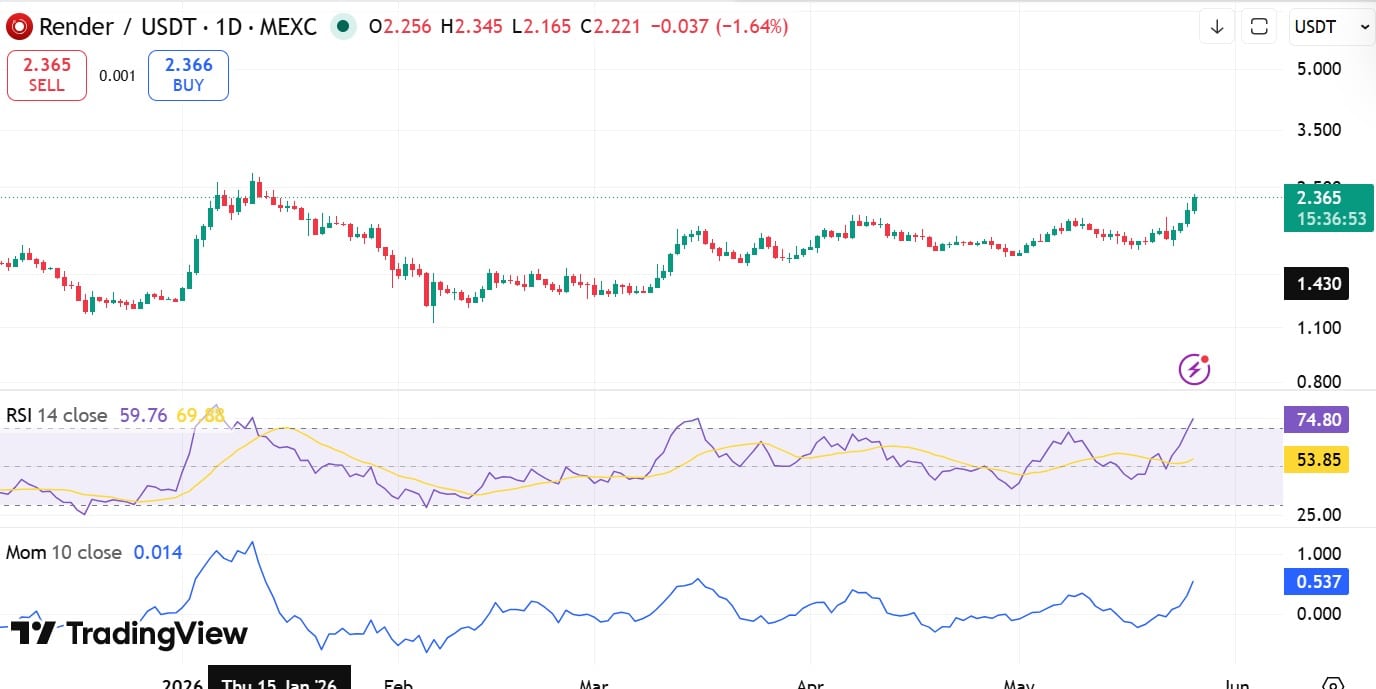
Task: Click the purple lightning flash icon
Action: (1194, 369)
